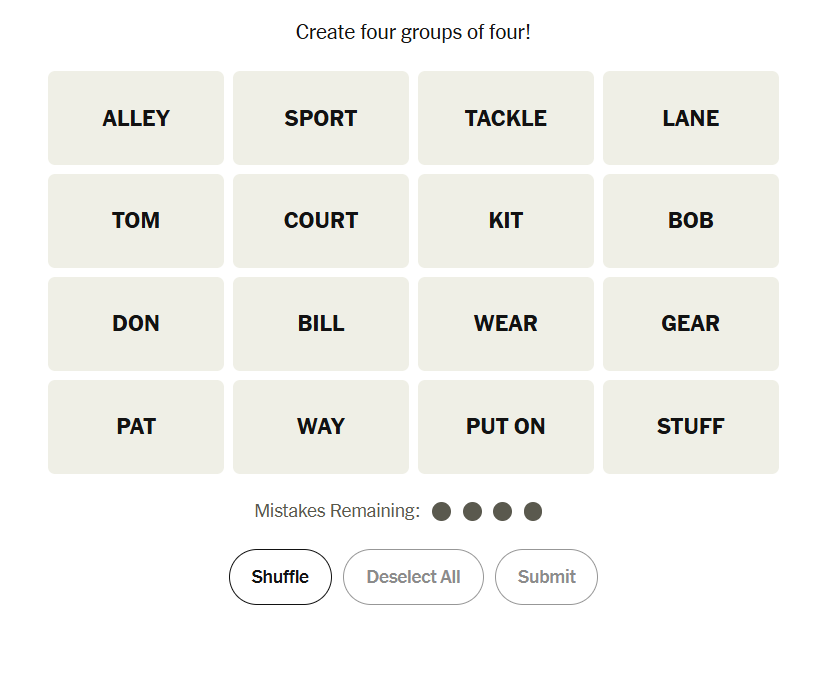The height and width of the screenshot is (673, 825).
Task: Tap the WEAR tile
Action: tap(506, 324)
